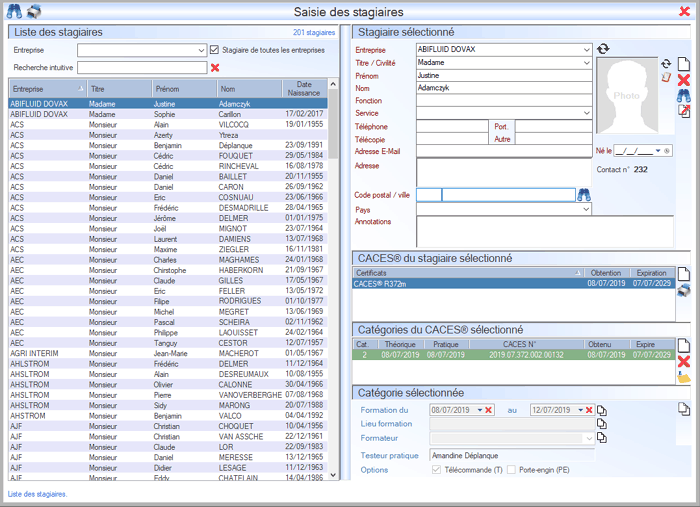Sort the list by Entreprise column header
The image size is (700, 507).
pyautogui.click(x=48, y=89)
